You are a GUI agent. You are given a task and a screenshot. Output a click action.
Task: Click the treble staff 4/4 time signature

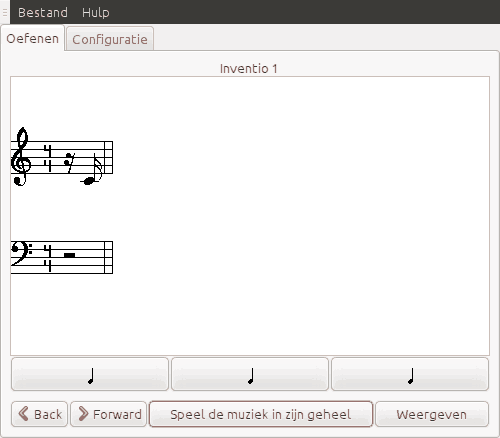pyautogui.click(x=49, y=158)
